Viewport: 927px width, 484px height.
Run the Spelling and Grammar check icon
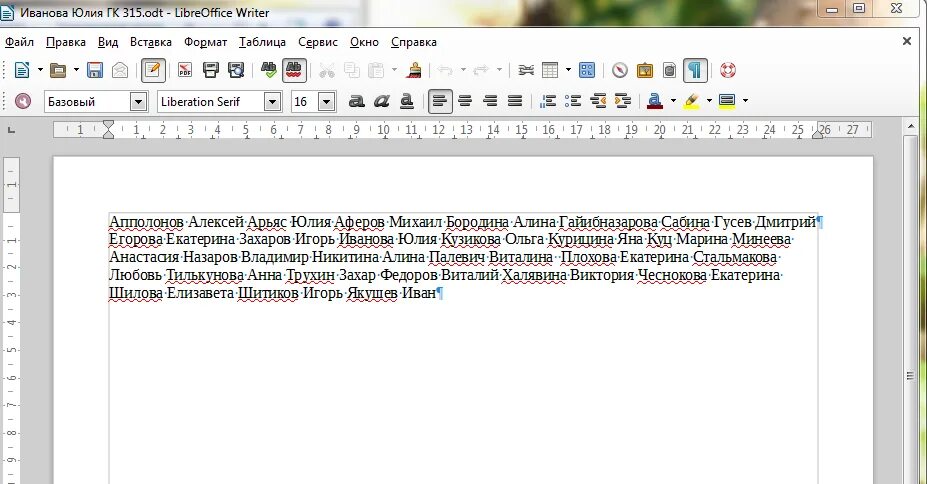pos(268,70)
